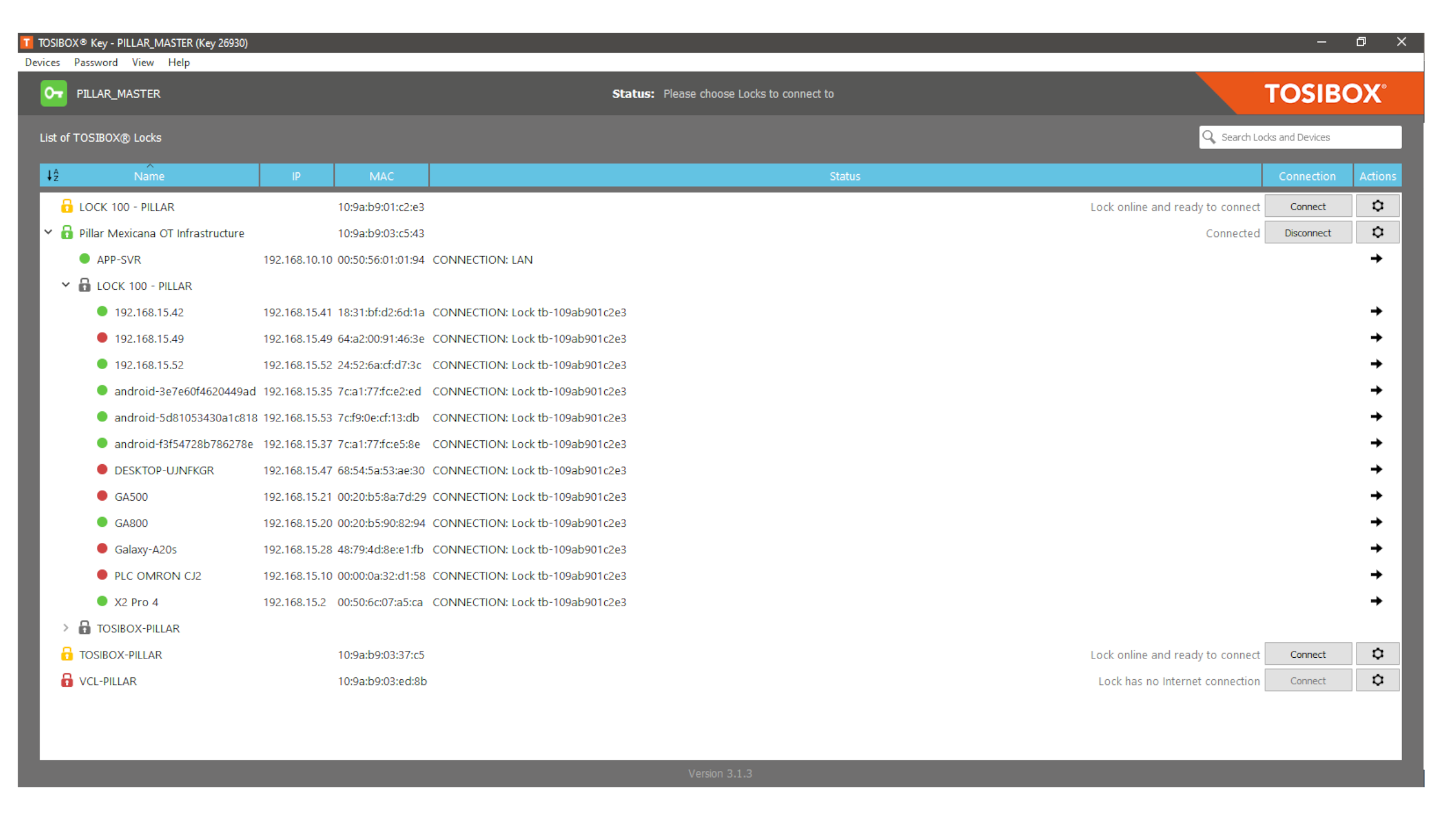Click the Status column header

[844, 176]
